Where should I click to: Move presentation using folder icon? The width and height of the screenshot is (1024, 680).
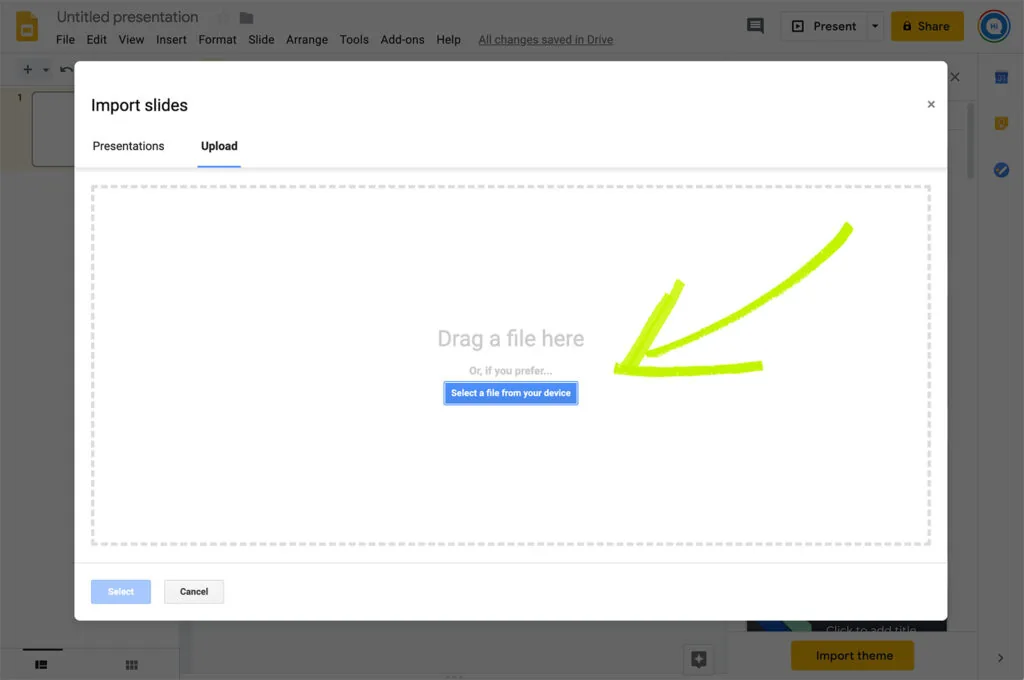click(x=246, y=18)
